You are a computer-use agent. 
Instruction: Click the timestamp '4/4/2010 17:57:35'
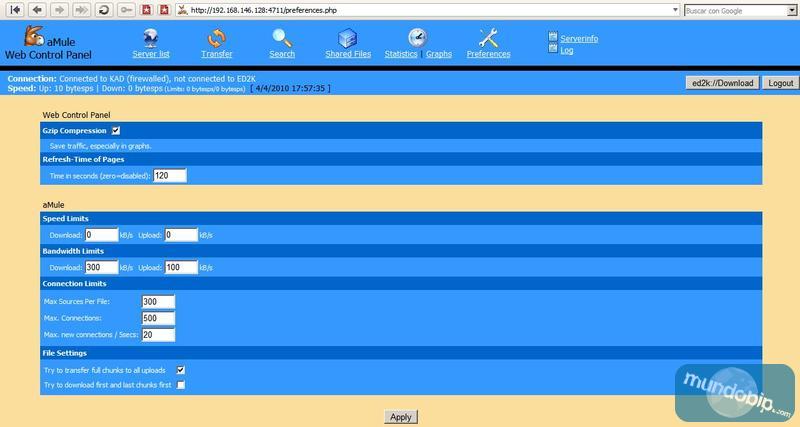(x=290, y=88)
